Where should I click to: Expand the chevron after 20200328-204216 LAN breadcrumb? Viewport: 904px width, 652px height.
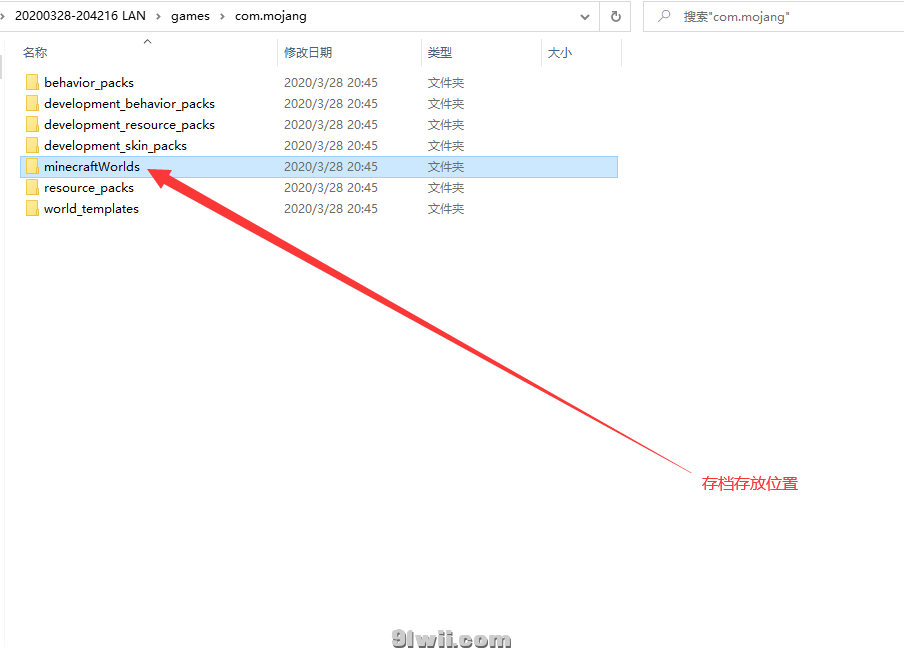(x=158, y=16)
